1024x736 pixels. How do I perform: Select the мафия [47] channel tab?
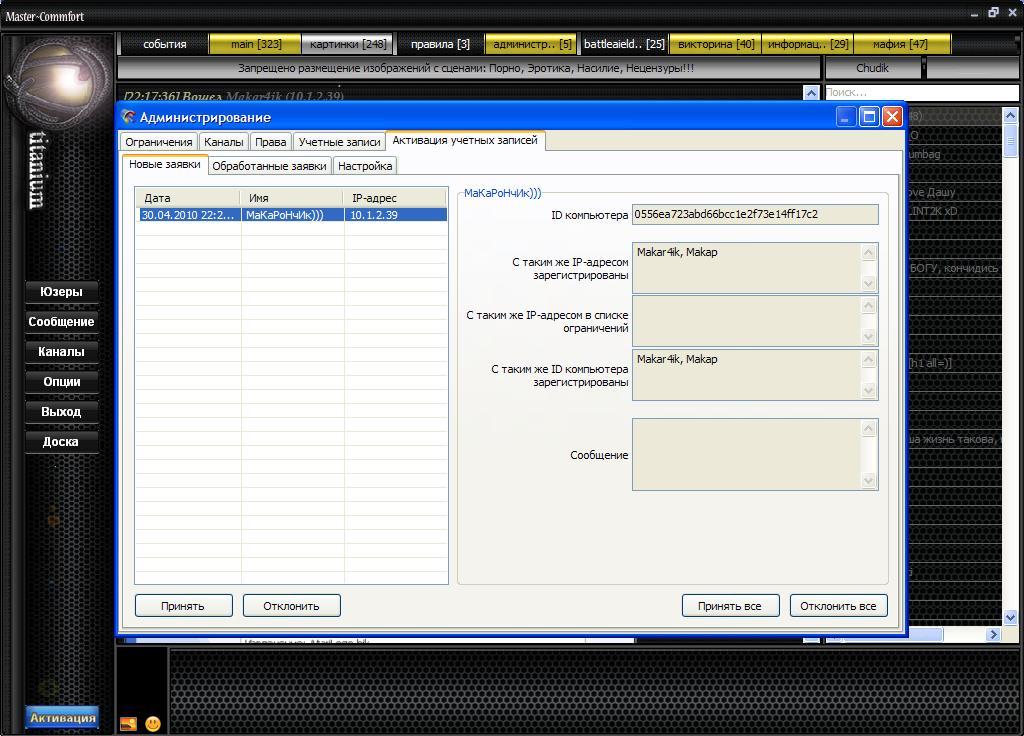[900, 44]
